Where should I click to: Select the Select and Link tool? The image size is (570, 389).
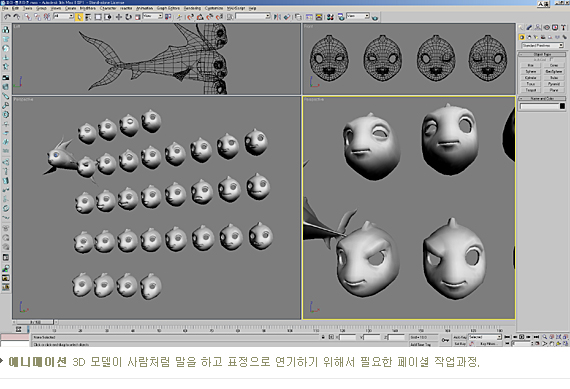pos(28,17)
